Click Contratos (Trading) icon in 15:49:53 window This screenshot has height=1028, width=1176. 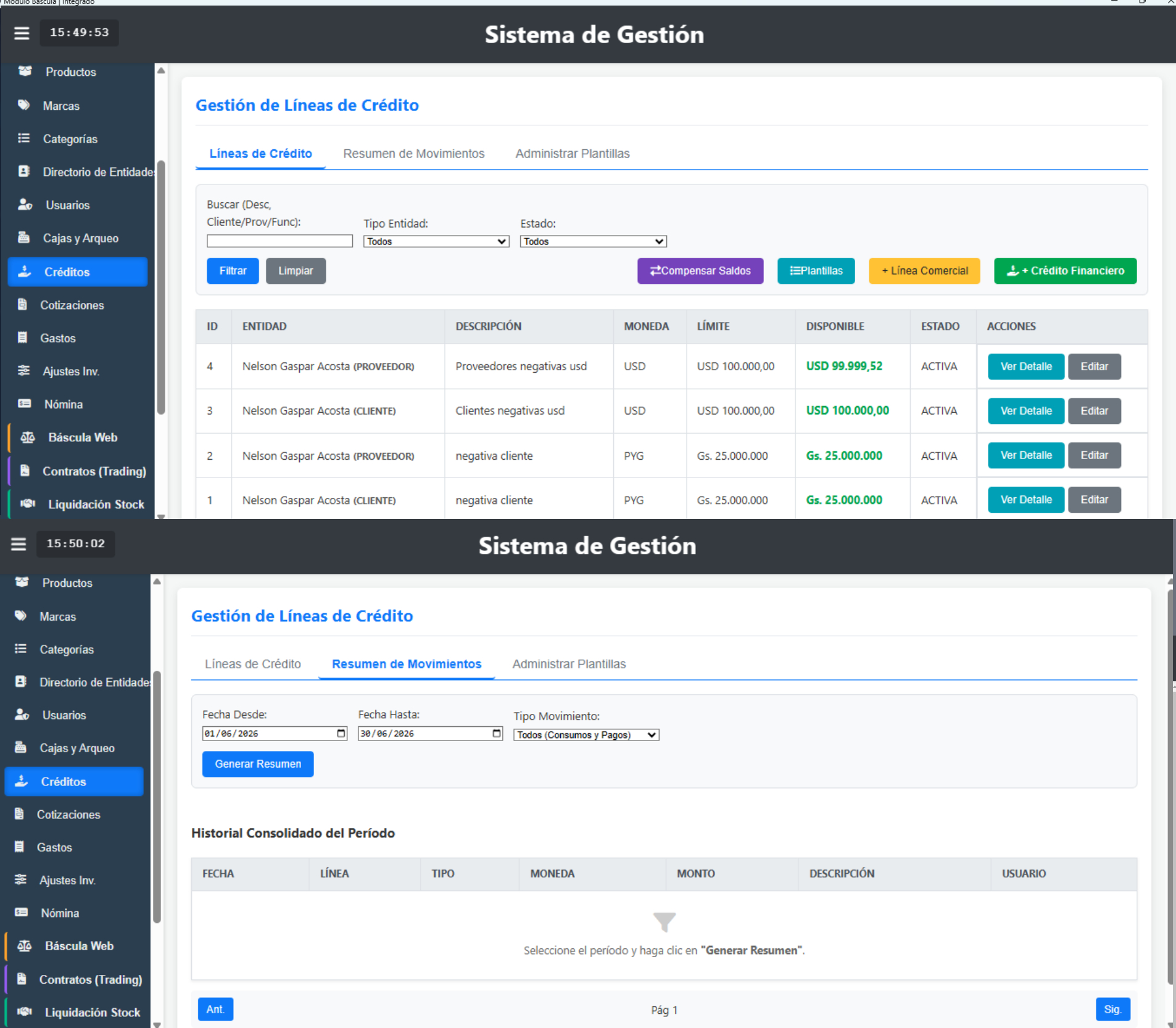[x=25, y=471]
